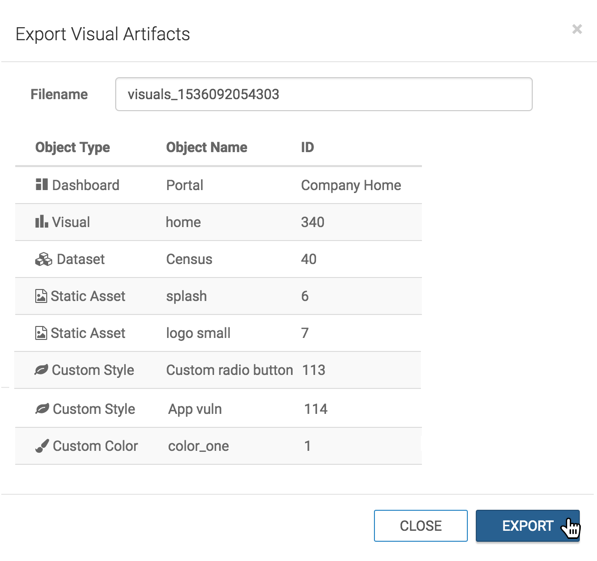Image resolution: width=597 pixels, height=561 pixels.
Task: Click the CLOSE button
Action: [x=421, y=526]
